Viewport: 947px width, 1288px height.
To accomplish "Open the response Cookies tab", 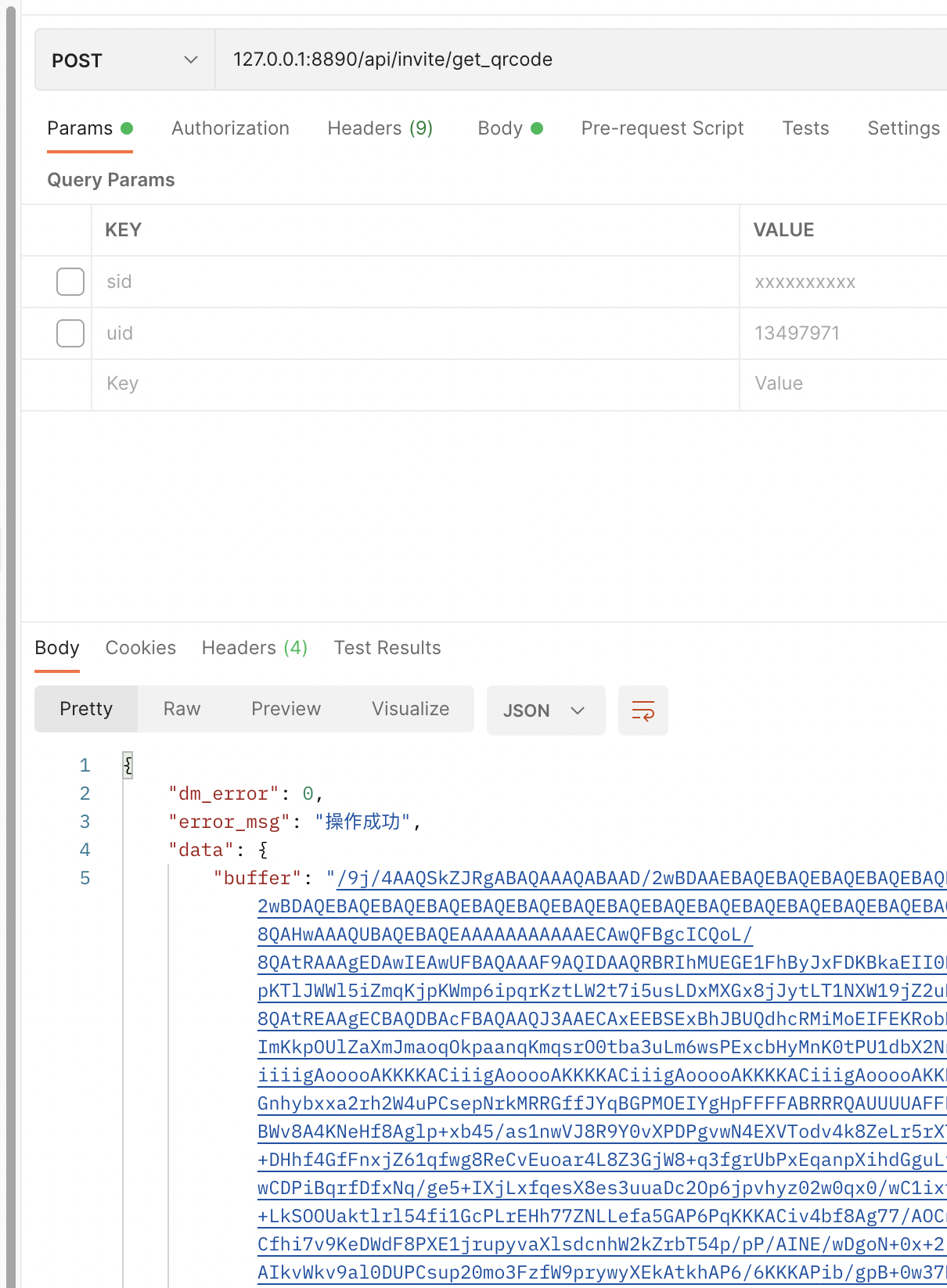I will (x=141, y=648).
